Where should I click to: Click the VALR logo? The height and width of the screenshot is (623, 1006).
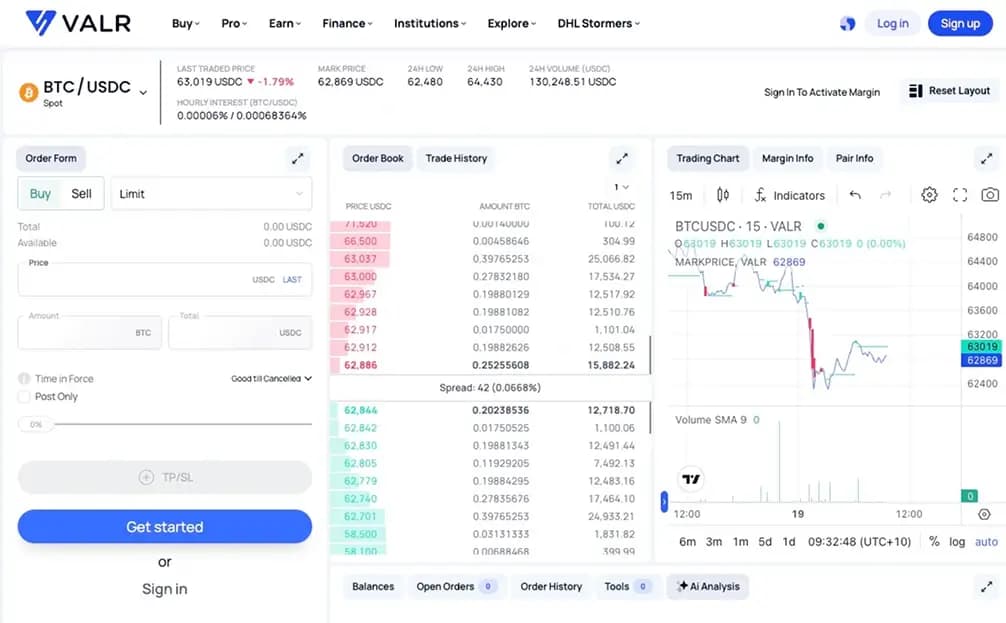click(x=78, y=23)
